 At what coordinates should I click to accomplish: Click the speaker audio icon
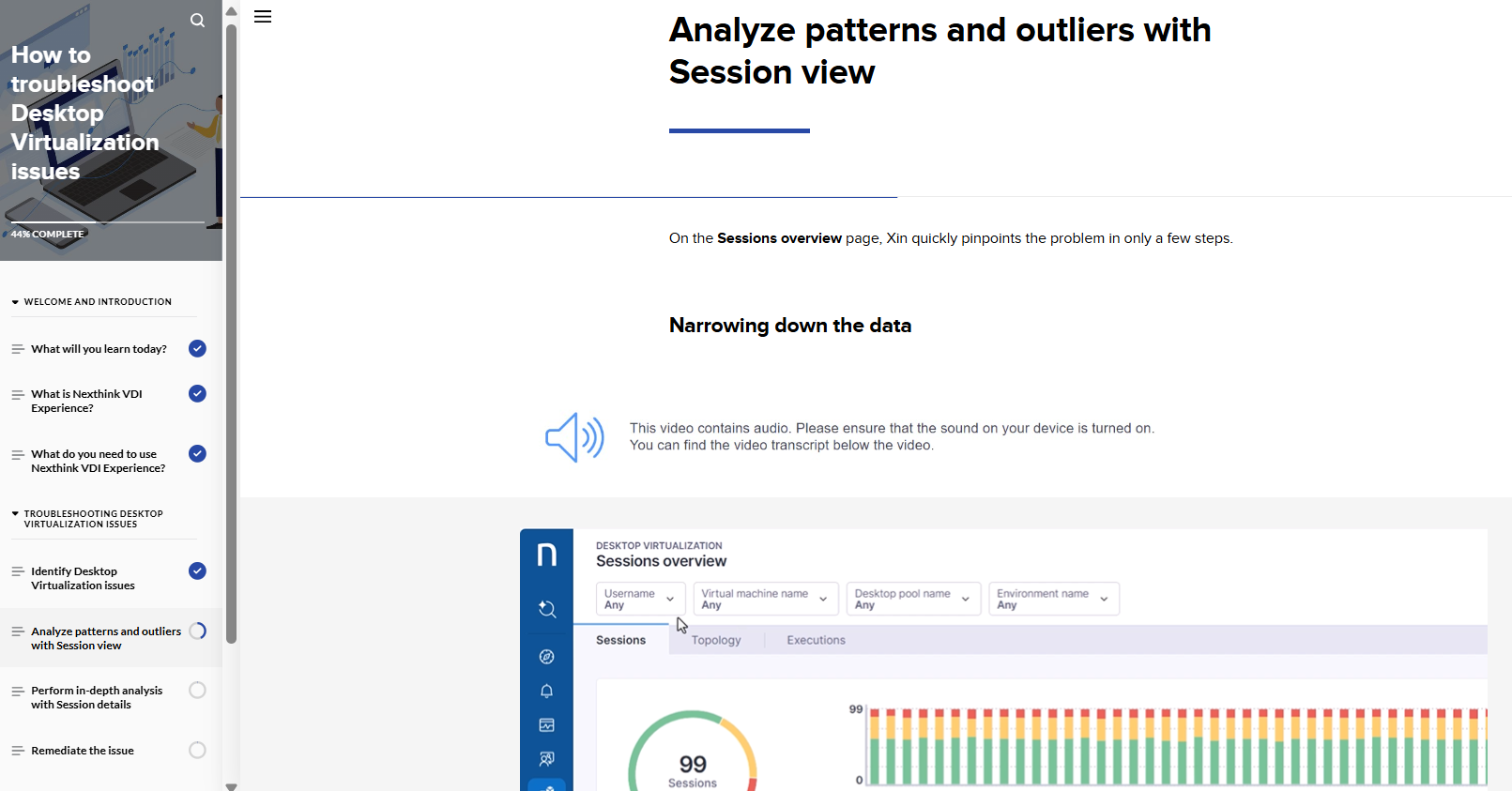click(x=574, y=437)
